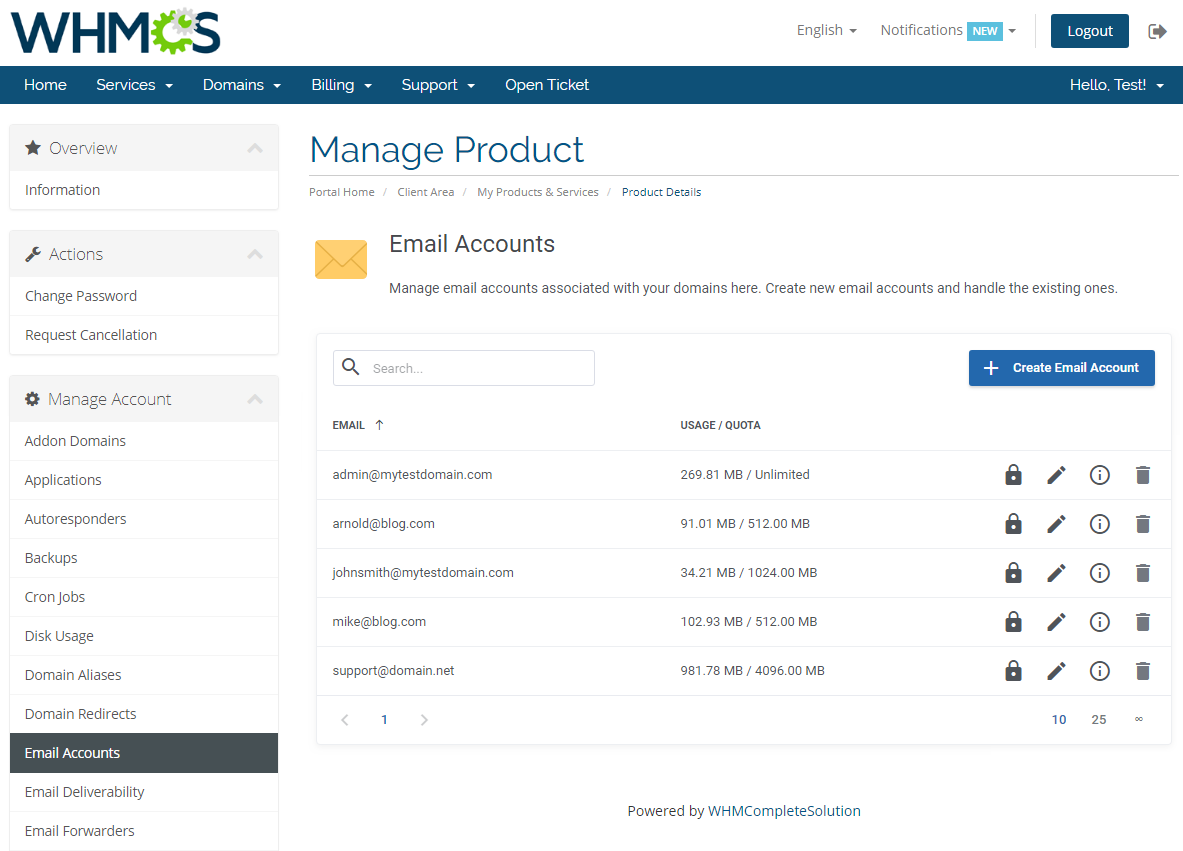Toggle EMAIL column sort order arrow
Image resolution: width=1183 pixels, height=851 pixels.
coord(378,424)
